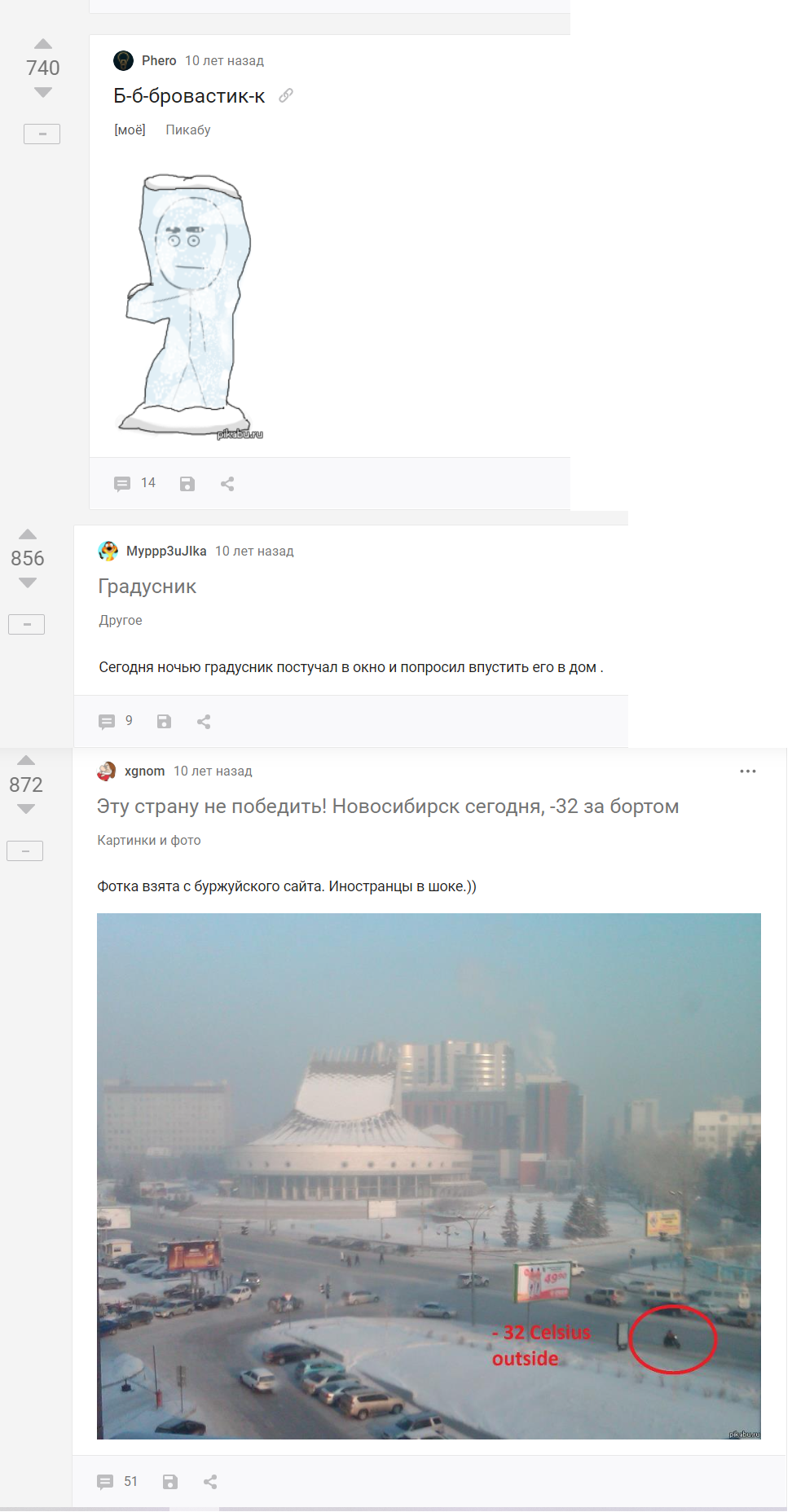792x1512 pixels.
Task: Select the Картинки и фото tag
Action: [149, 840]
